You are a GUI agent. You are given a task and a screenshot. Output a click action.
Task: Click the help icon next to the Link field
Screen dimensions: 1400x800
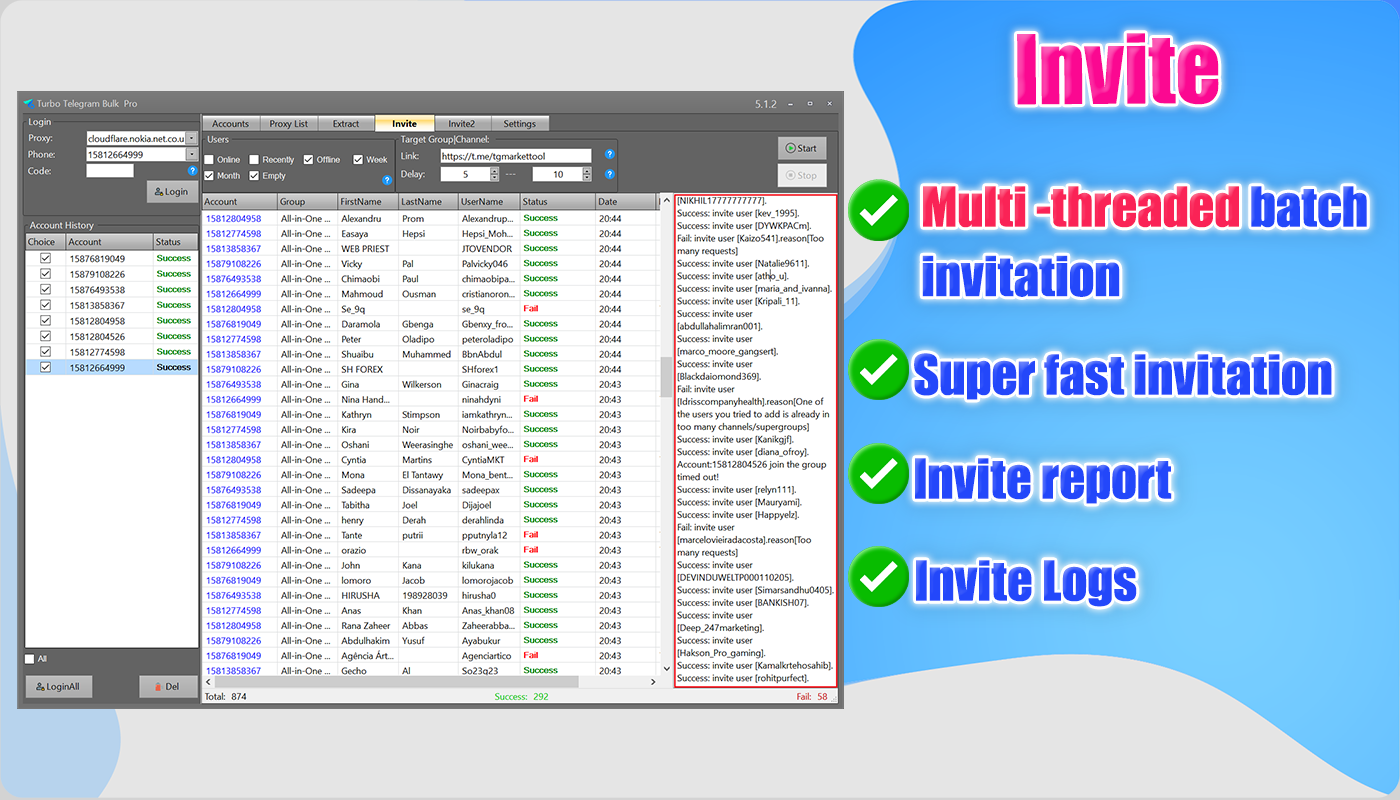609,155
